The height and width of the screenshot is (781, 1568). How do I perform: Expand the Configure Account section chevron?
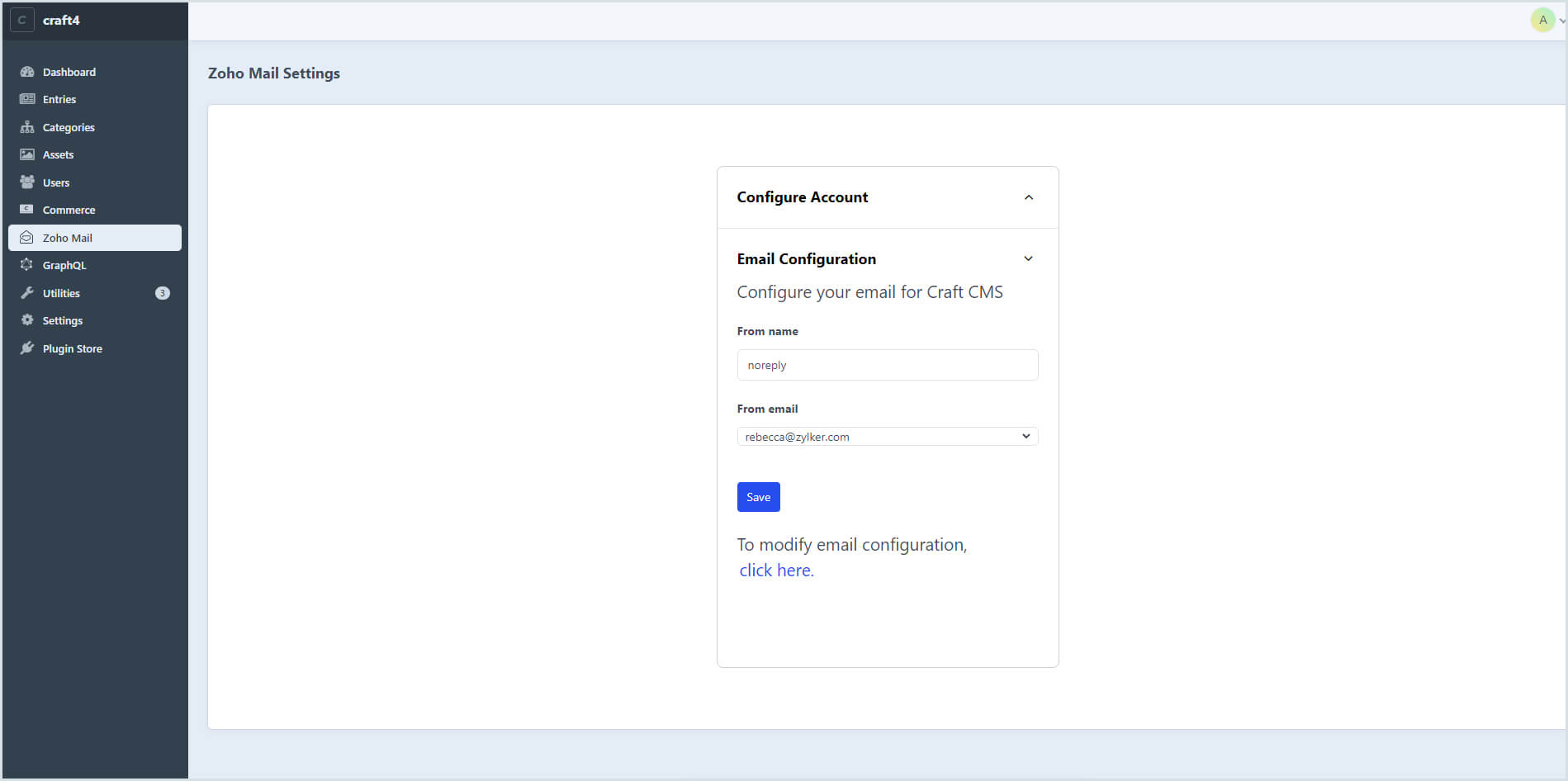tap(1028, 197)
